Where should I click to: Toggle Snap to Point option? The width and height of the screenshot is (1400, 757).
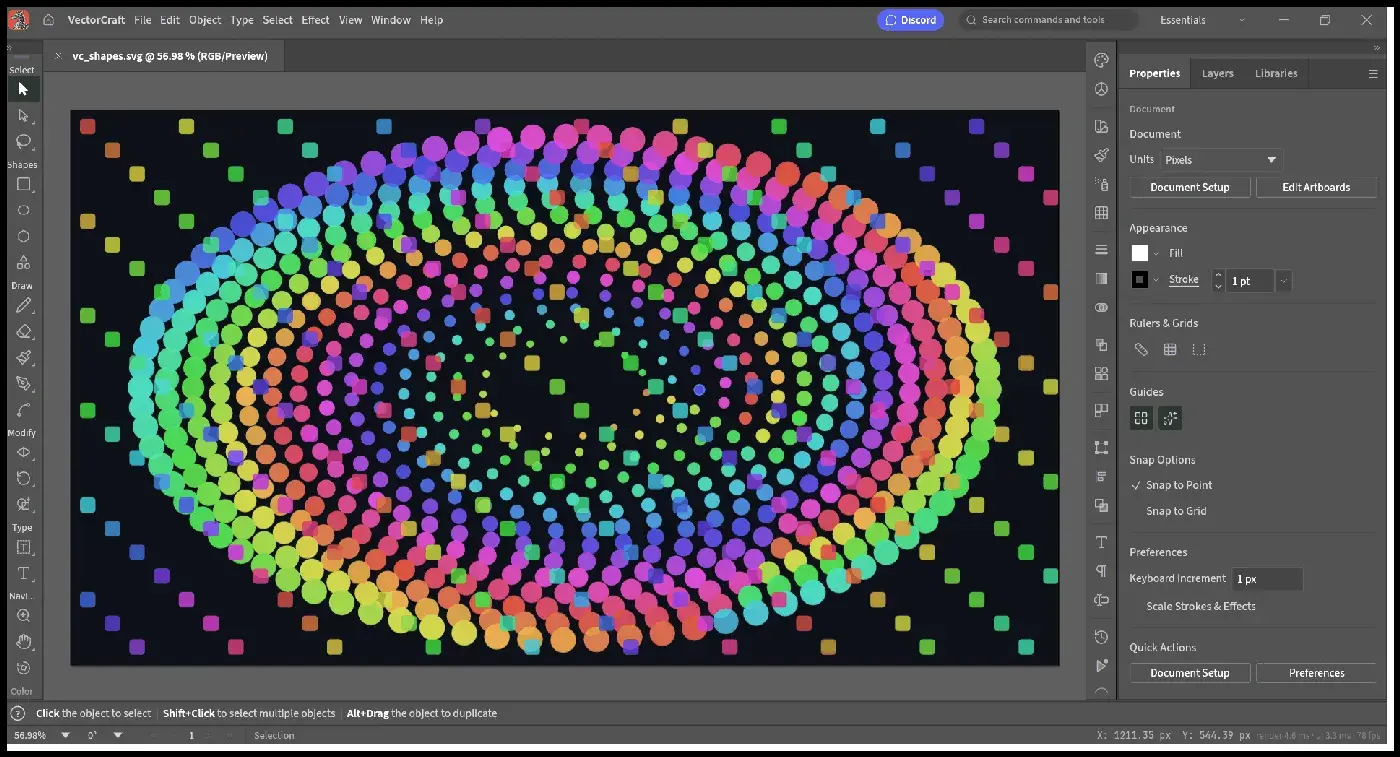click(x=1179, y=485)
